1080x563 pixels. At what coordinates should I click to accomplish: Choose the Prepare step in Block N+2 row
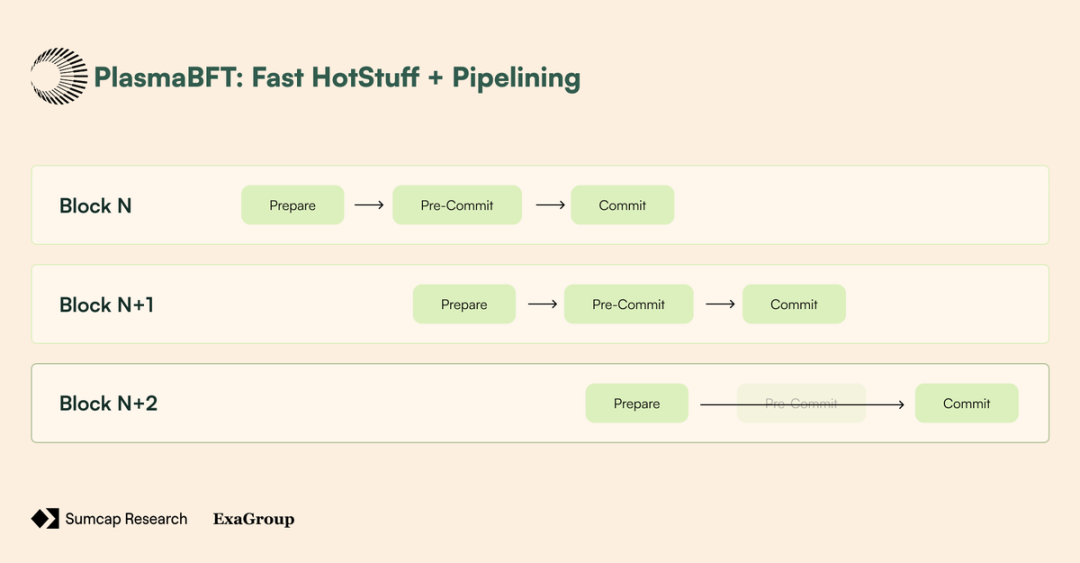(637, 403)
